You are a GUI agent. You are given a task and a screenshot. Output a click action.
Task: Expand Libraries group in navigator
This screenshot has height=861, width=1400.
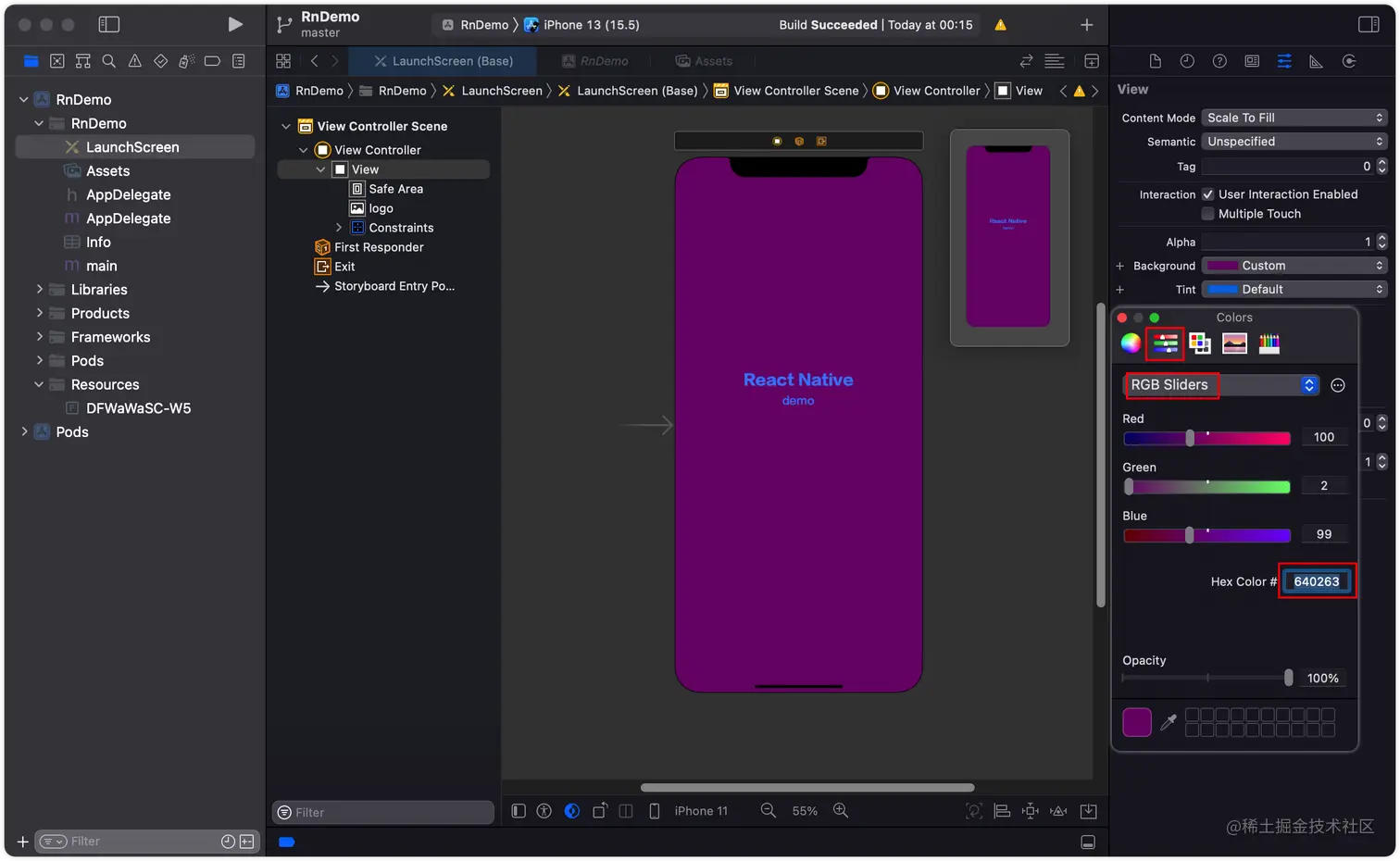pos(39,290)
